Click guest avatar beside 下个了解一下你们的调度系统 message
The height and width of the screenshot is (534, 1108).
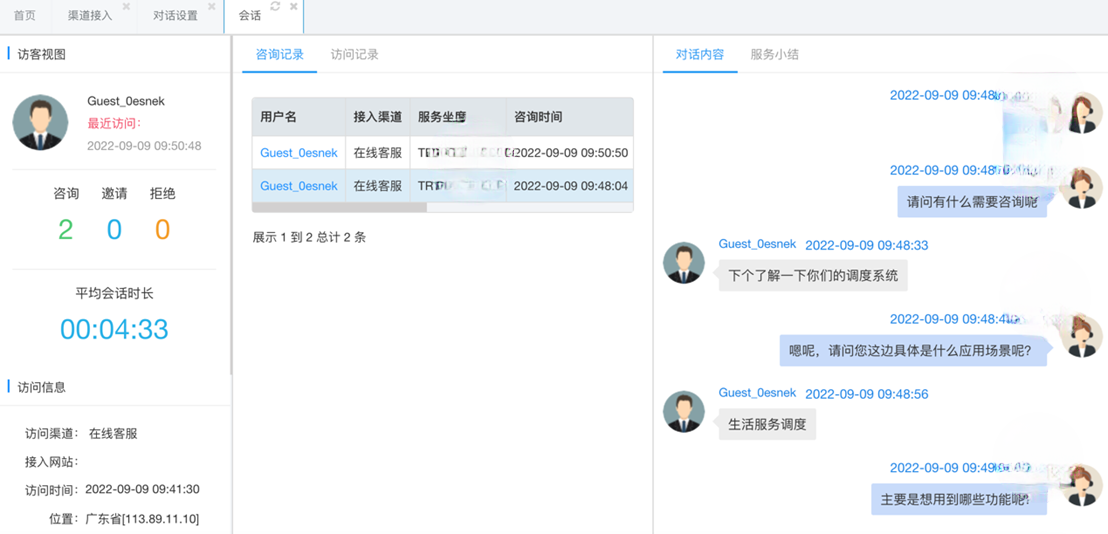[x=684, y=263]
